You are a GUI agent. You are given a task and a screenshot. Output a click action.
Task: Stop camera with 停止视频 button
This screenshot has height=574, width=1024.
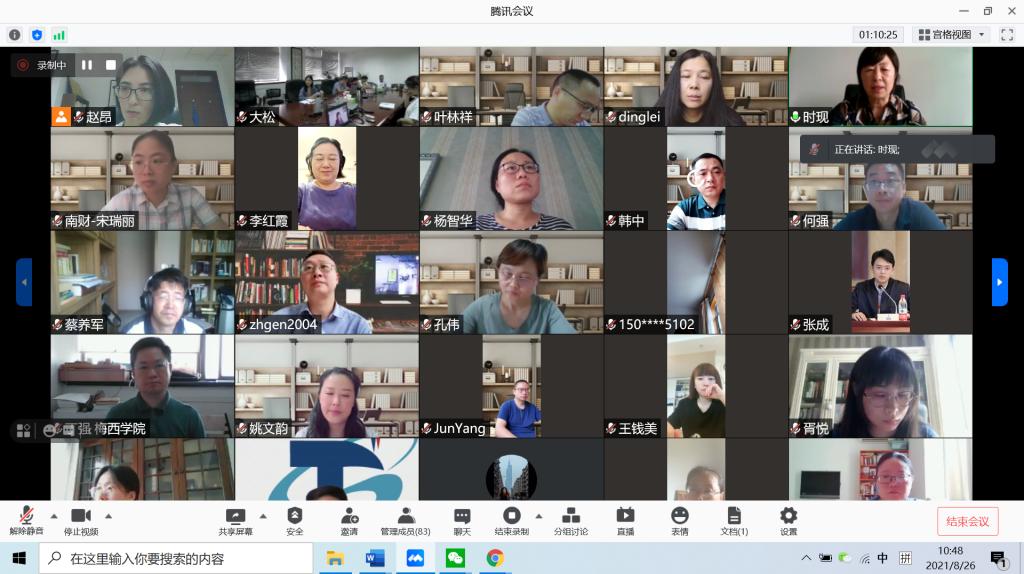point(81,520)
